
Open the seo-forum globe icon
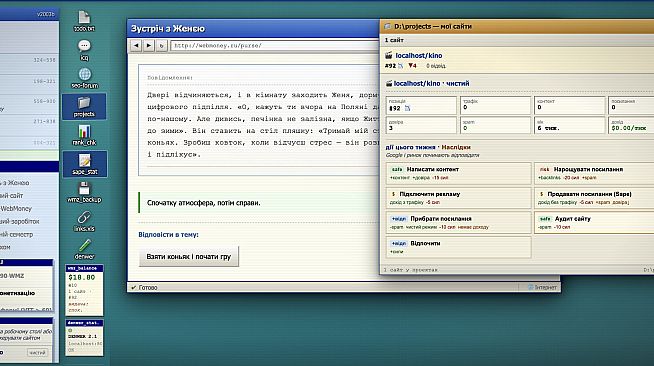pos(84,78)
